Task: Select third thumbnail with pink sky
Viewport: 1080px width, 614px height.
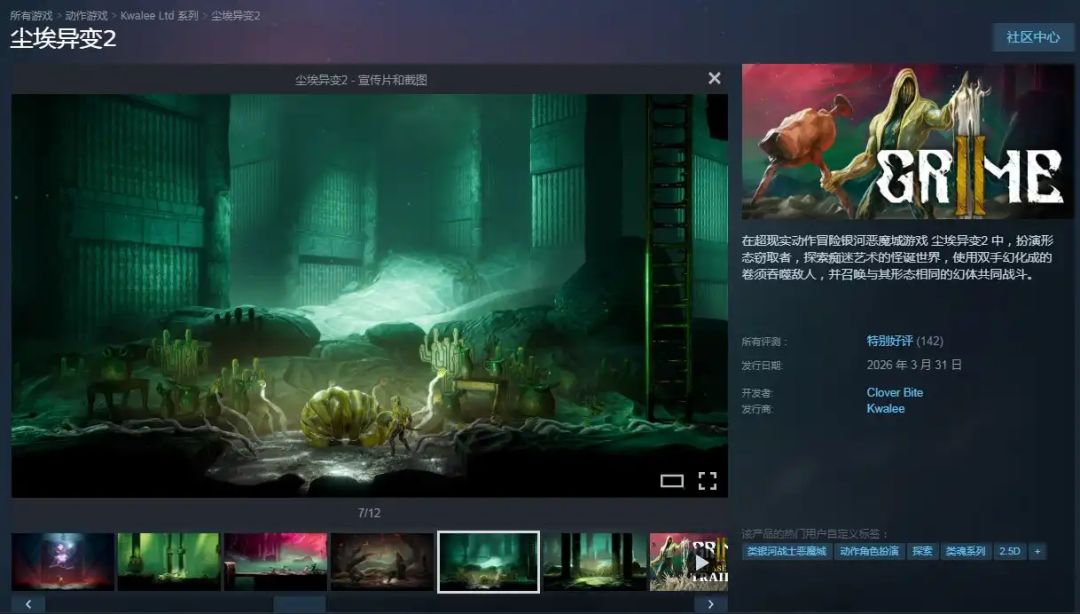Action: pos(276,562)
